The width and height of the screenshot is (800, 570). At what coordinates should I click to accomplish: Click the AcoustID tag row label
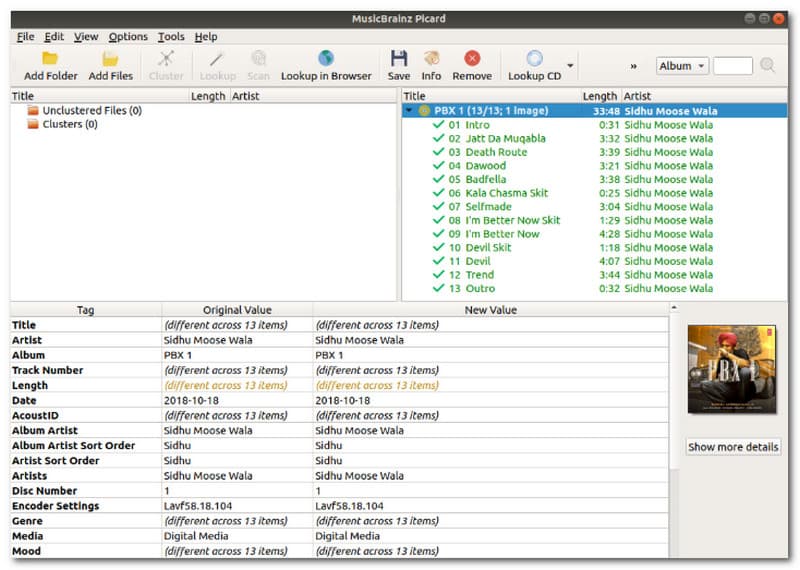(35, 415)
